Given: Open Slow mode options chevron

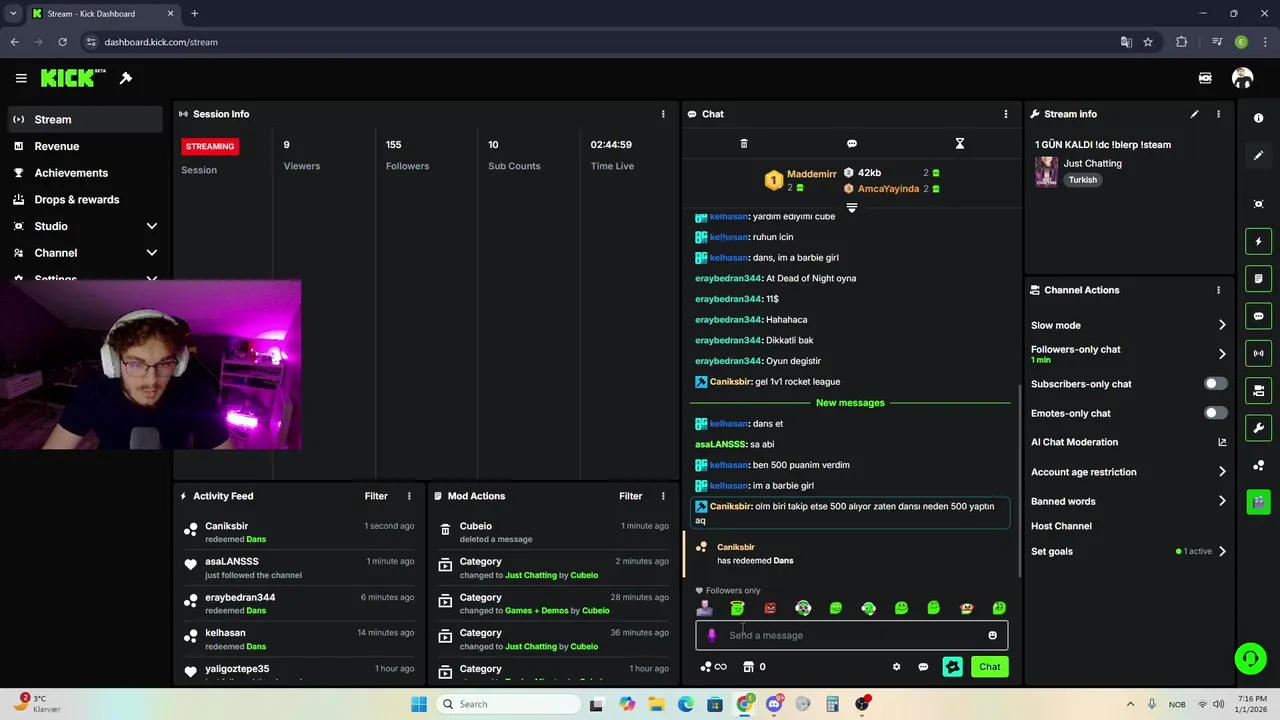Looking at the screenshot, I should [x=1222, y=325].
